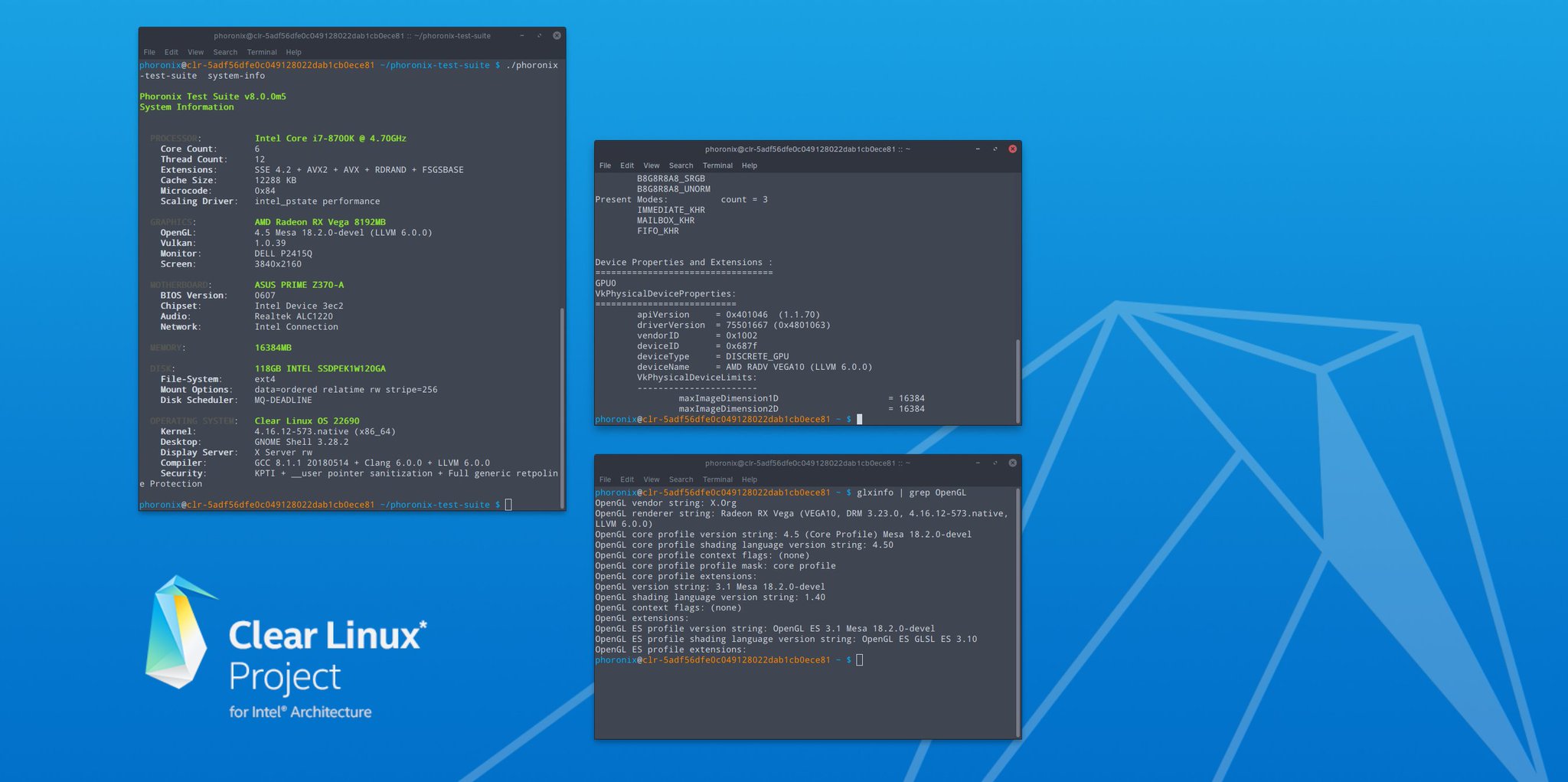Click title bar of glxinfo terminal
The width and height of the screenshot is (1568, 782).
808,463
